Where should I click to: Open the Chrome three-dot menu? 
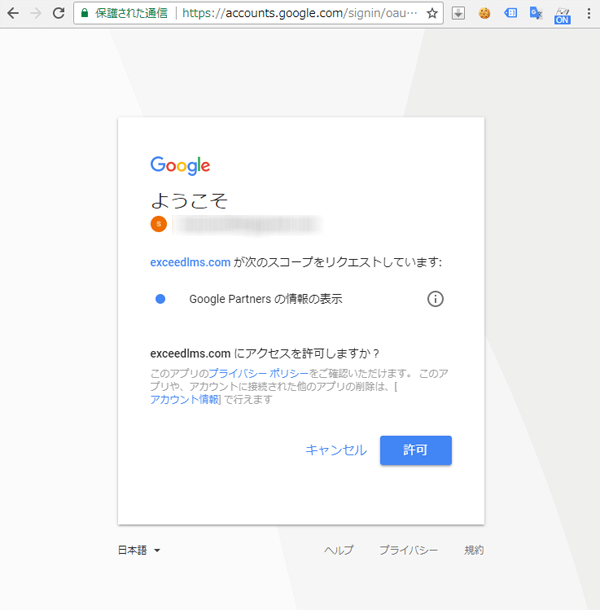point(589,13)
